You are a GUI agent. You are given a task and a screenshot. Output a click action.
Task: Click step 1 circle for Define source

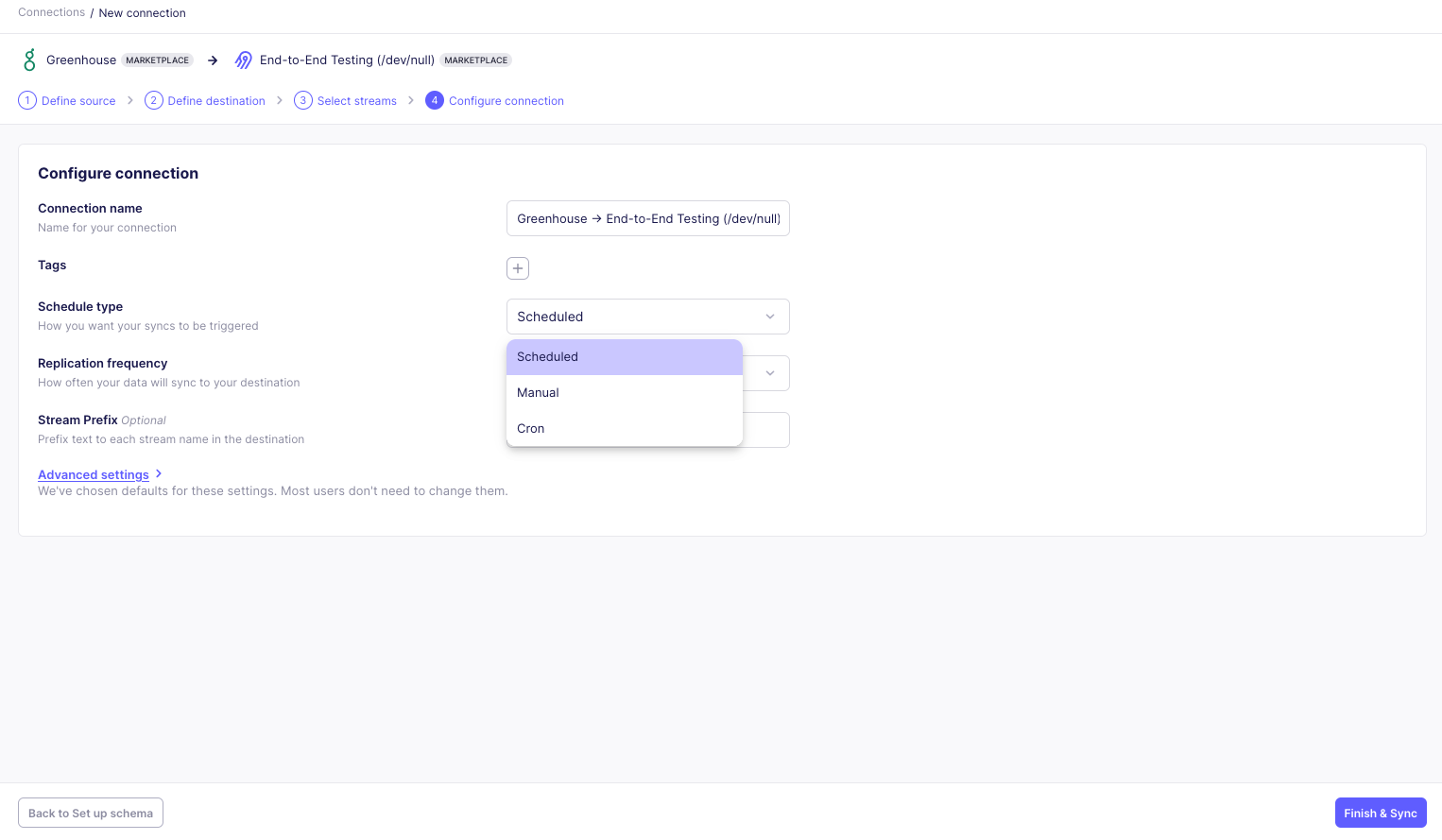coord(27,100)
